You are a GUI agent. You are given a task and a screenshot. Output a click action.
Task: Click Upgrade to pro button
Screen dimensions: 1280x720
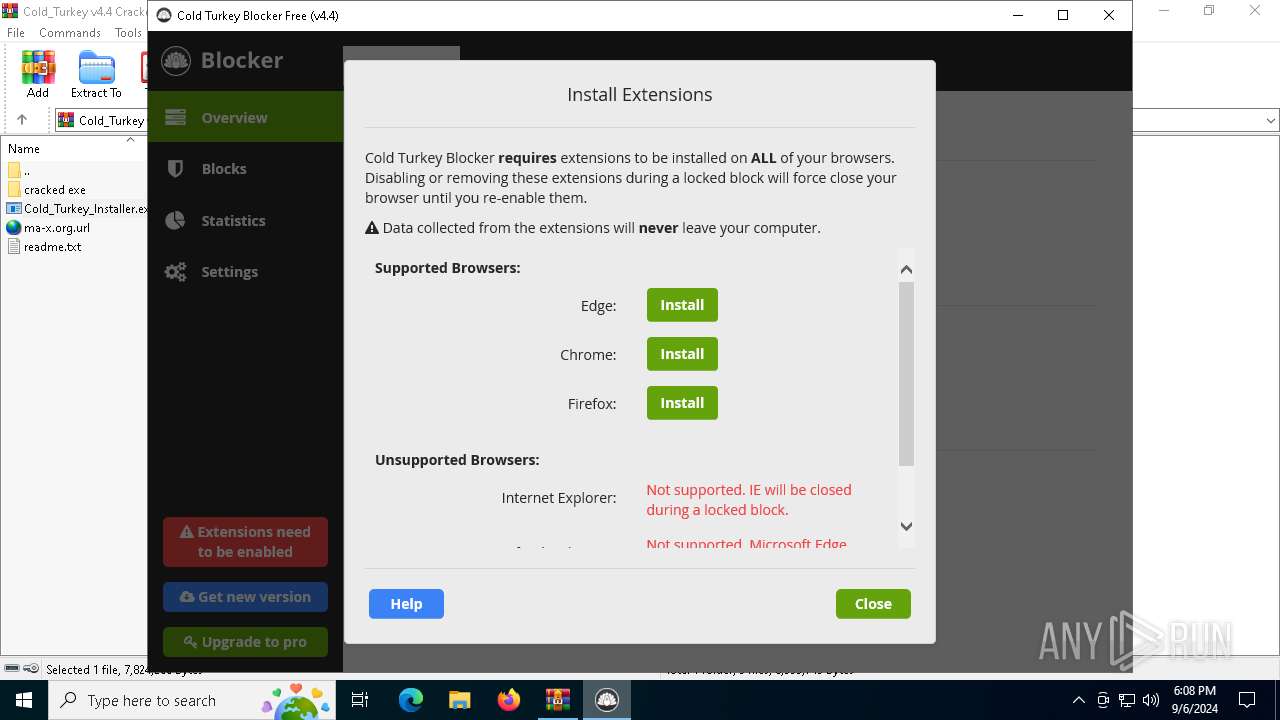pyautogui.click(x=245, y=642)
